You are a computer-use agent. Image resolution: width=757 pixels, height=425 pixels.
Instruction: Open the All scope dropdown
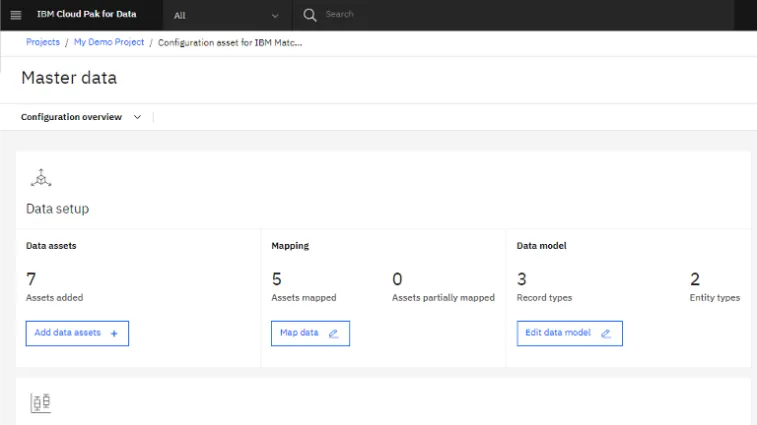(226, 15)
